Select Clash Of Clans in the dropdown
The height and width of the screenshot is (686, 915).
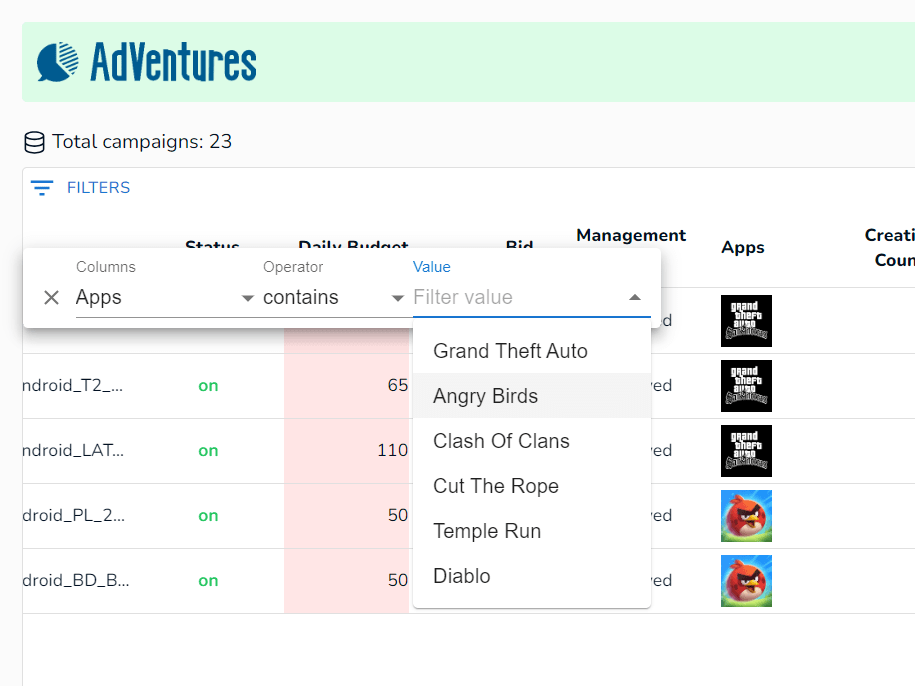click(x=501, y=441)
